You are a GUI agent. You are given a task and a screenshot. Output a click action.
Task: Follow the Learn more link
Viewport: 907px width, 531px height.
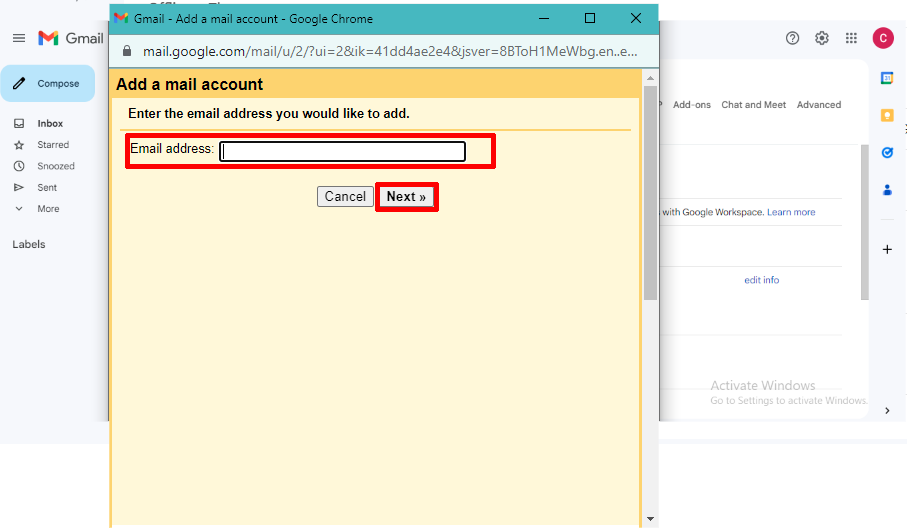pos(791,212)
